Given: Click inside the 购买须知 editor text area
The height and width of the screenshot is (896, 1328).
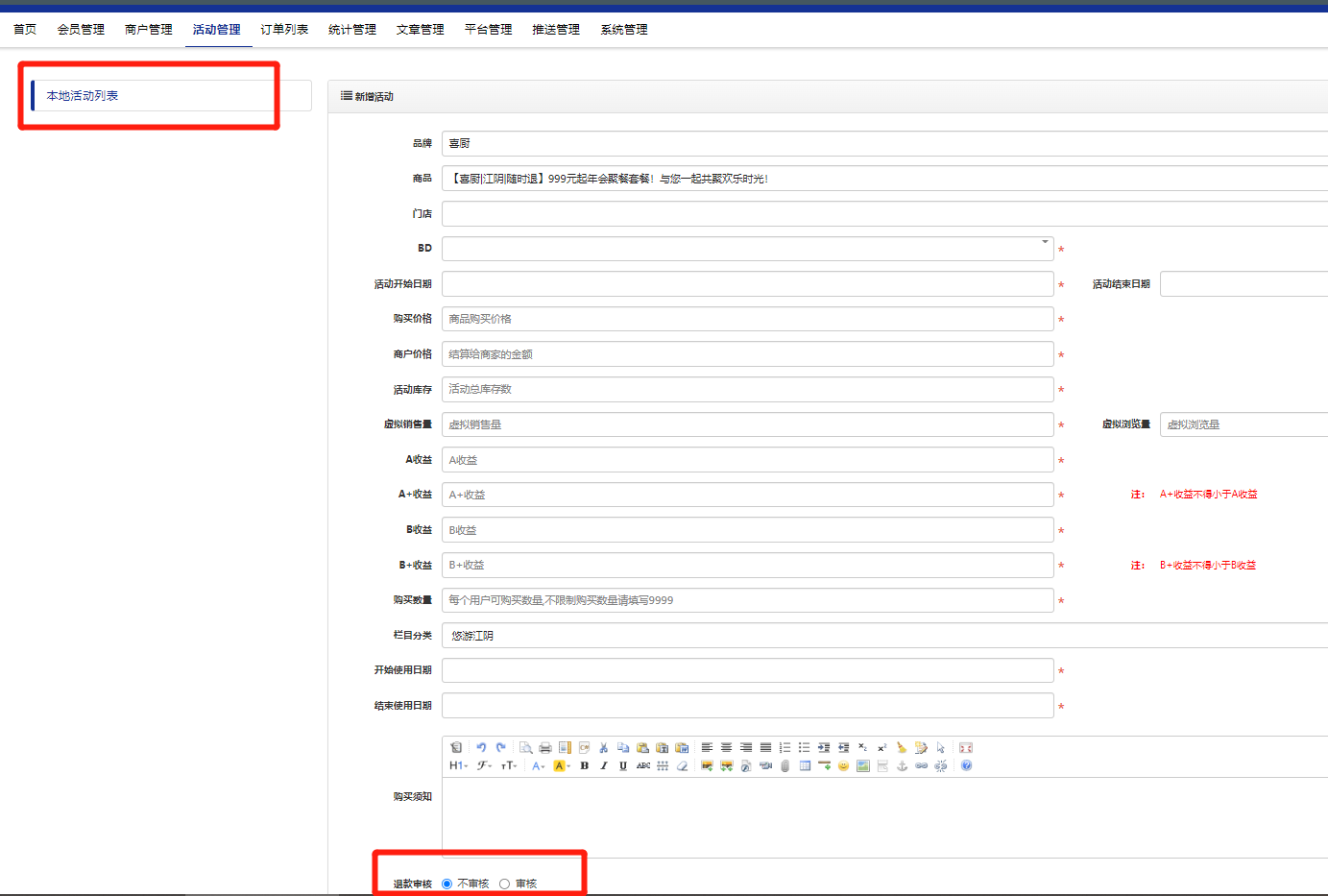Looking at the screenshot, I should pyautogui.click(x=884, y=817).
